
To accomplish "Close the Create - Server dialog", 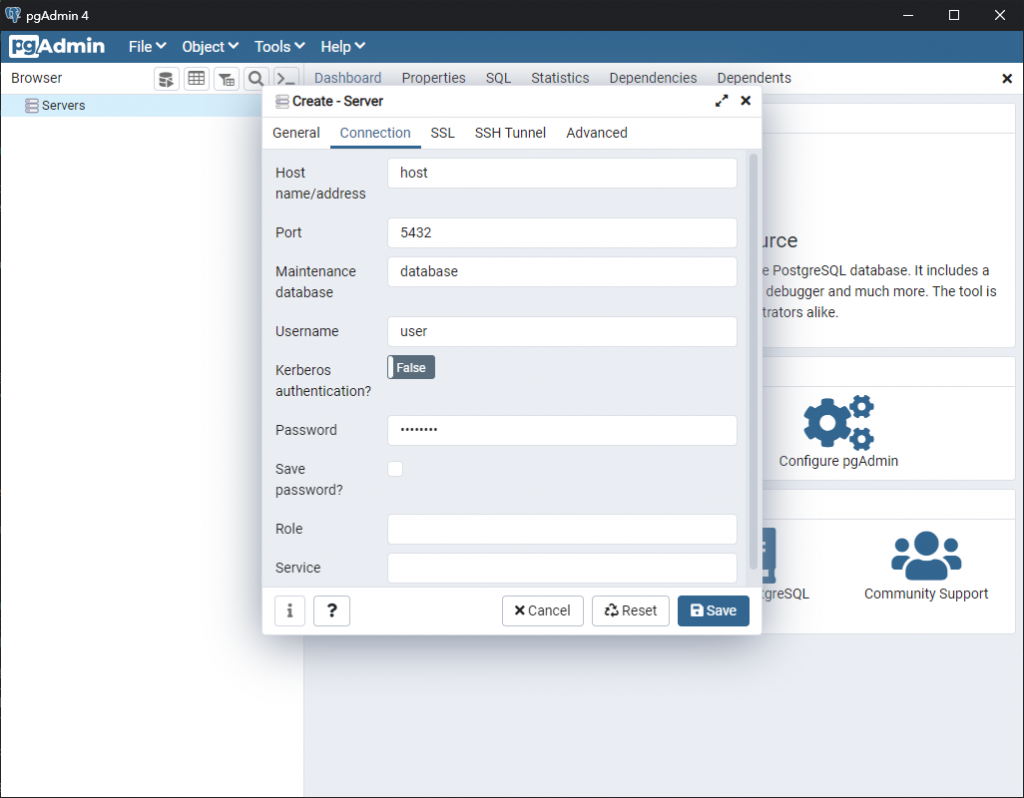I will (x=746, y=101).
